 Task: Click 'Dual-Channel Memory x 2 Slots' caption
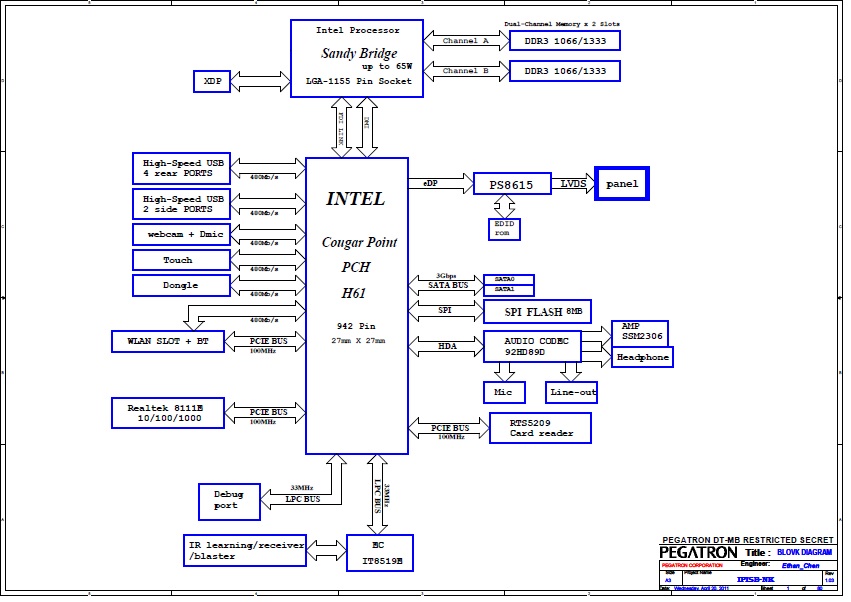(562, 24)
